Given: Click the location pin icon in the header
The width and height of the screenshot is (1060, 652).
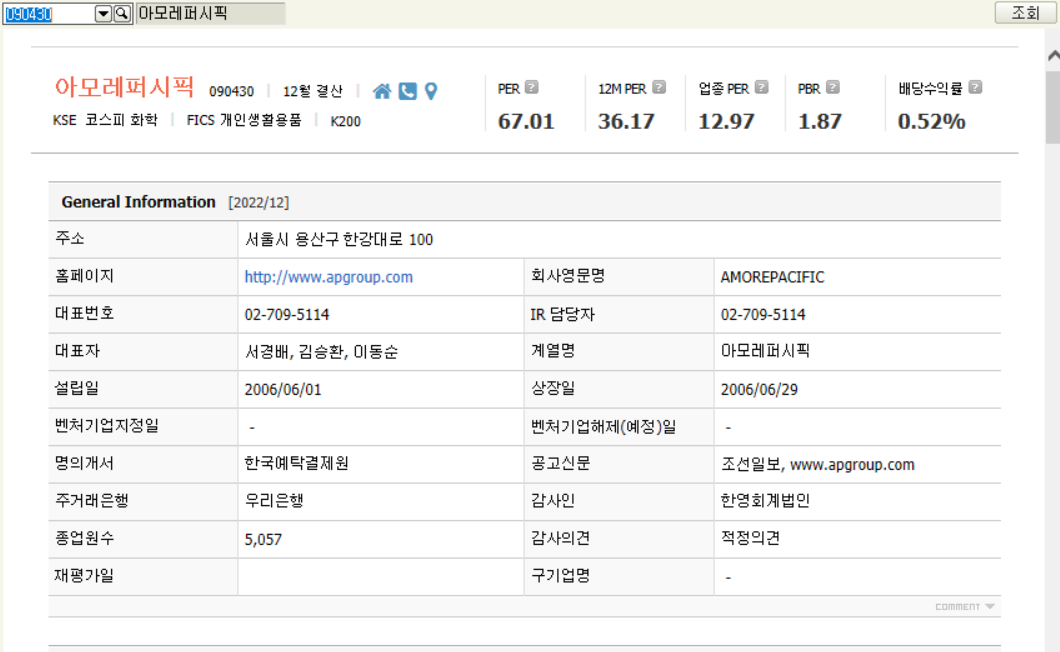Looking at the screenshot, I should click(x=430, y=90).
